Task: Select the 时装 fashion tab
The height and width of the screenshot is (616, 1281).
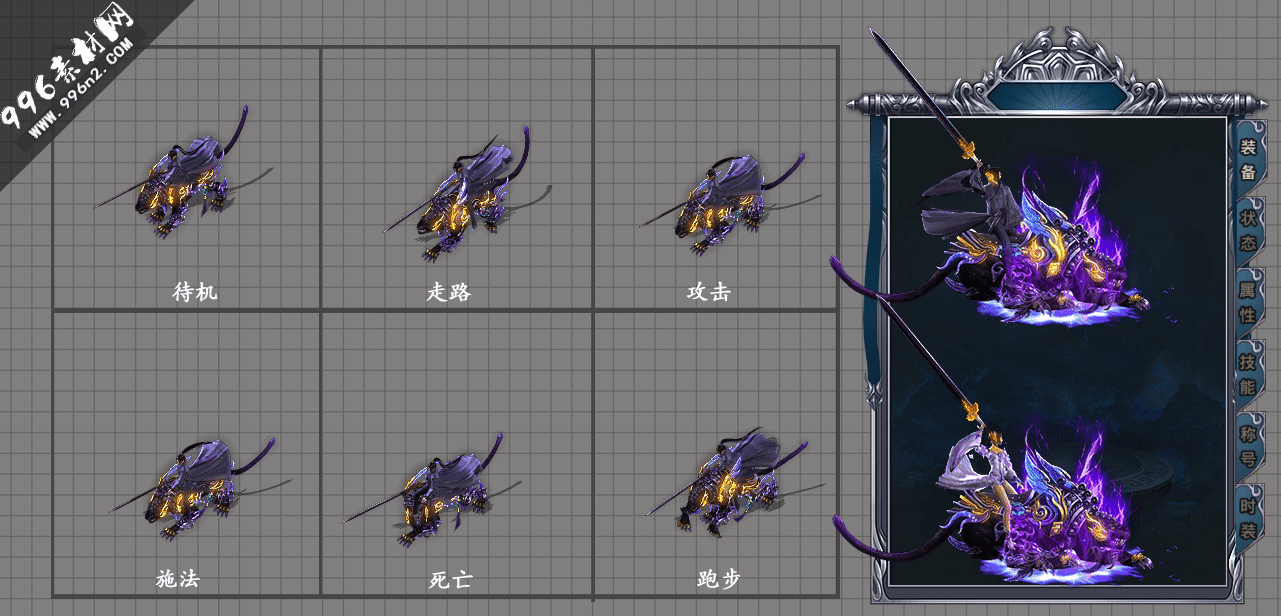Action: point(1248,517)
